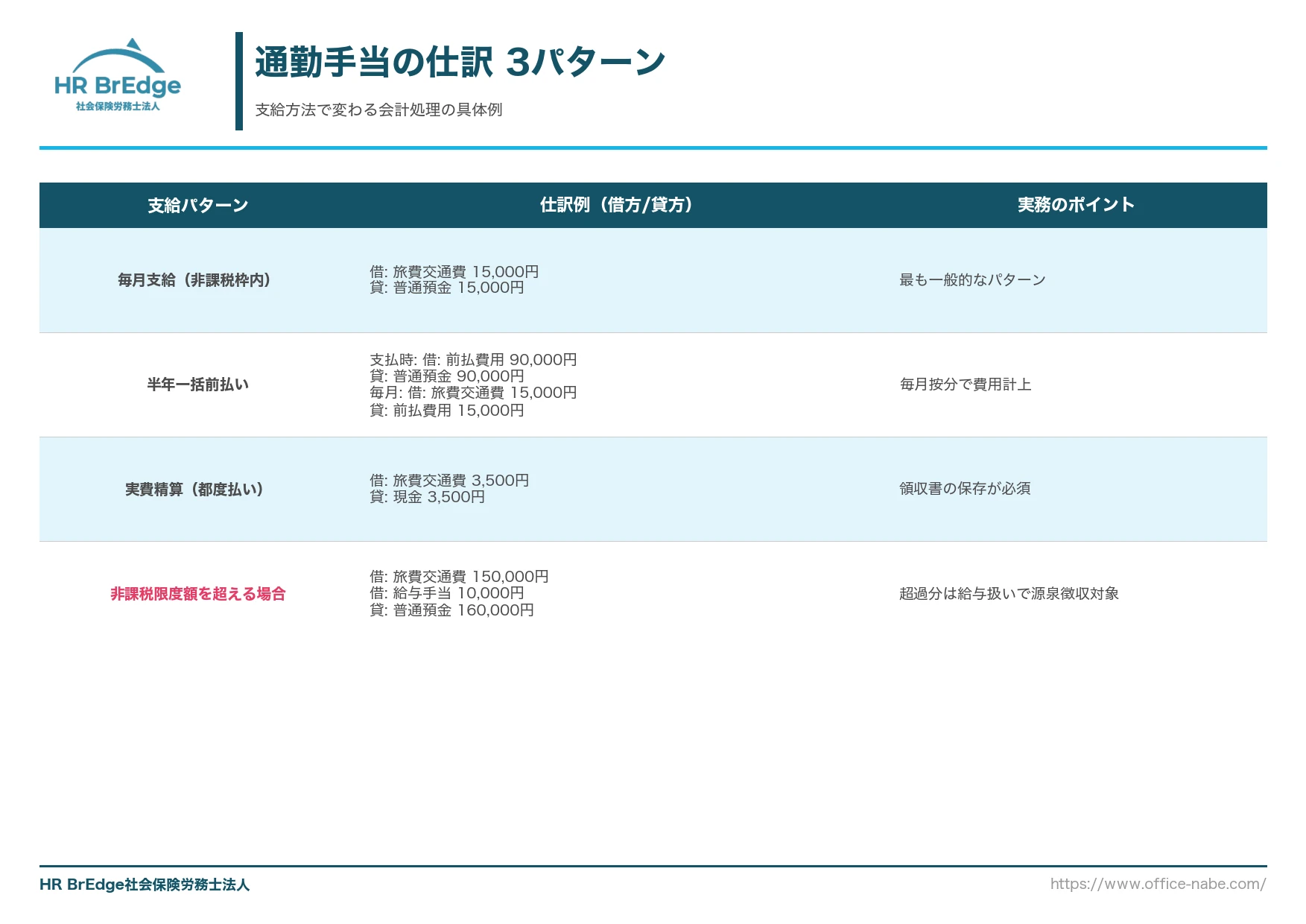This screenshot has height=924, width=1306.
Task: Click the line 毎月: 借: 旅費交通費 15,000円
Action: pos(473,393)
